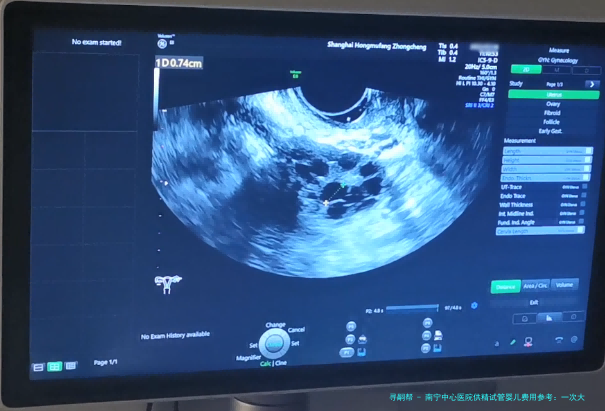Select Follicle in the Study list
Viewport: 605px width, 411px height.
pos(552,121)
